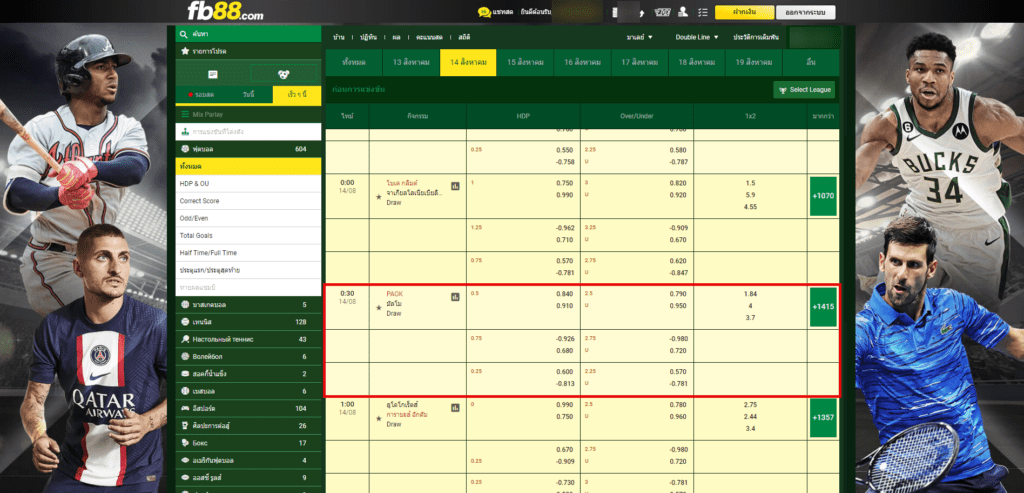Pick 1x2 odds 2.44 in 1:00 match
This screenshot has width=1024, height=493.
[x=750, y=417]
